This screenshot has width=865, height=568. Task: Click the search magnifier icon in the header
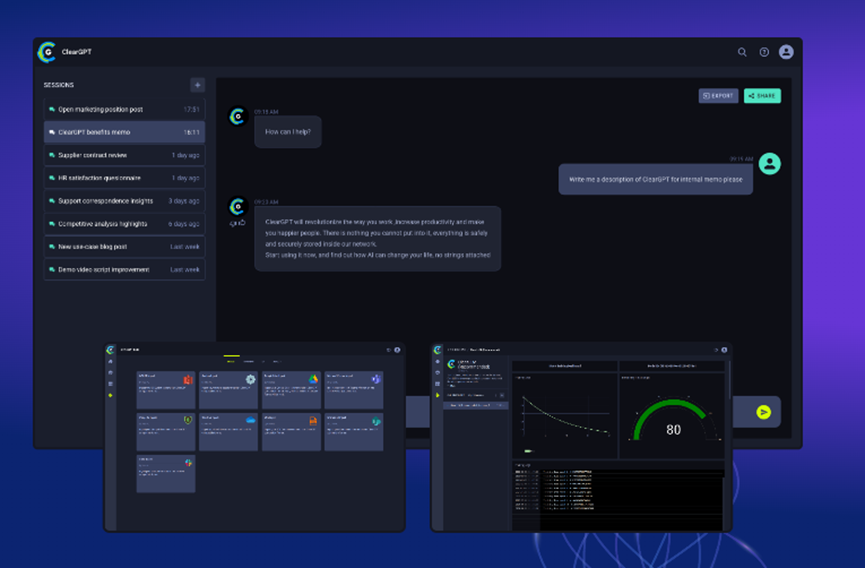pos(742,52)
